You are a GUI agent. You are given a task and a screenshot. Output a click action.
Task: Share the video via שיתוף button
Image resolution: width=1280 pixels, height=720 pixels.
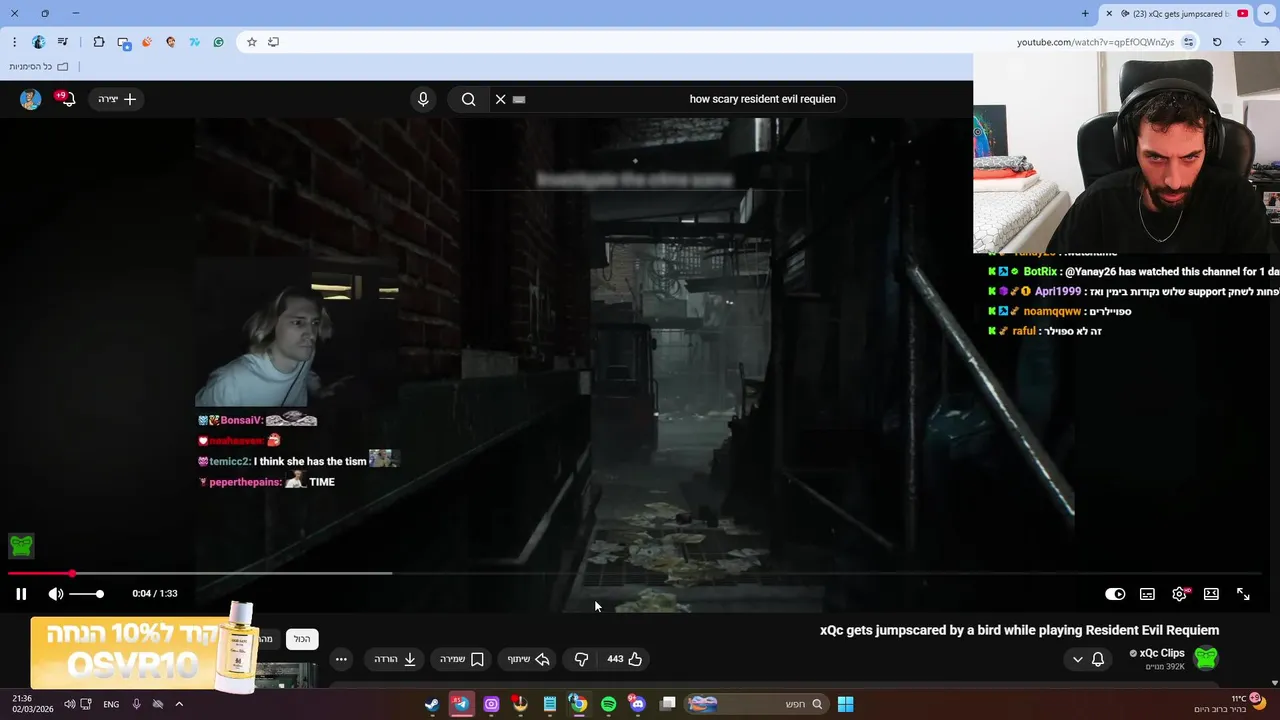tap(528, 659)
